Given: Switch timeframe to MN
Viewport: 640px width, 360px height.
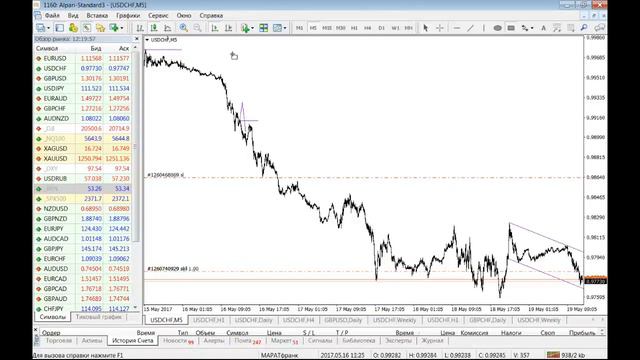Looking at the screenshot, I should [409, 28].
